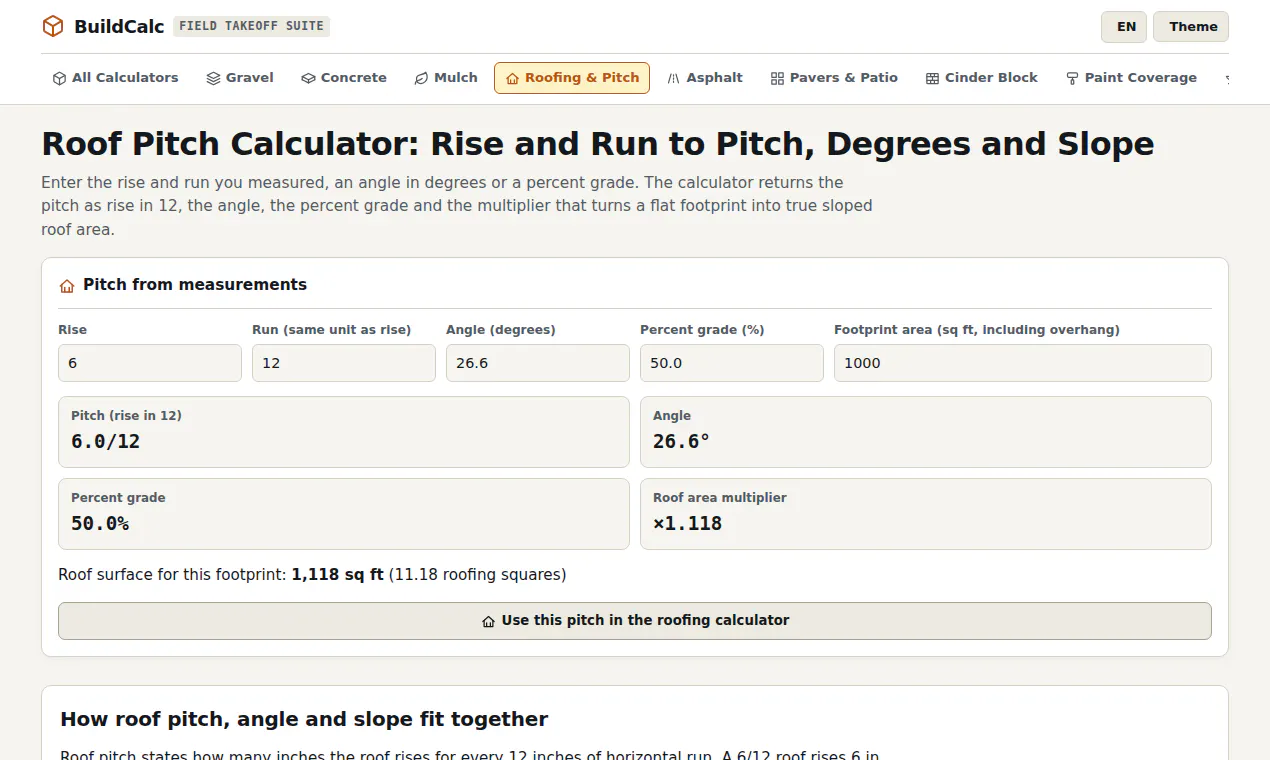Open the Paint Coverage tab
Image resolution: width=1270 pixels, height=760 pixels.
point(1131,78)
